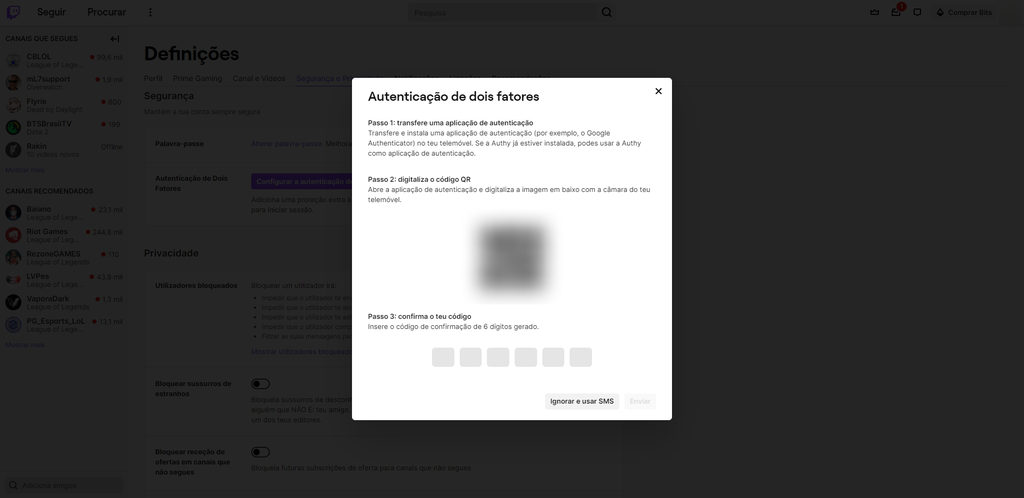Open Rakin channel avatar
The image size is (1024, 498).
pyautogui.click(x=13, y=150)
